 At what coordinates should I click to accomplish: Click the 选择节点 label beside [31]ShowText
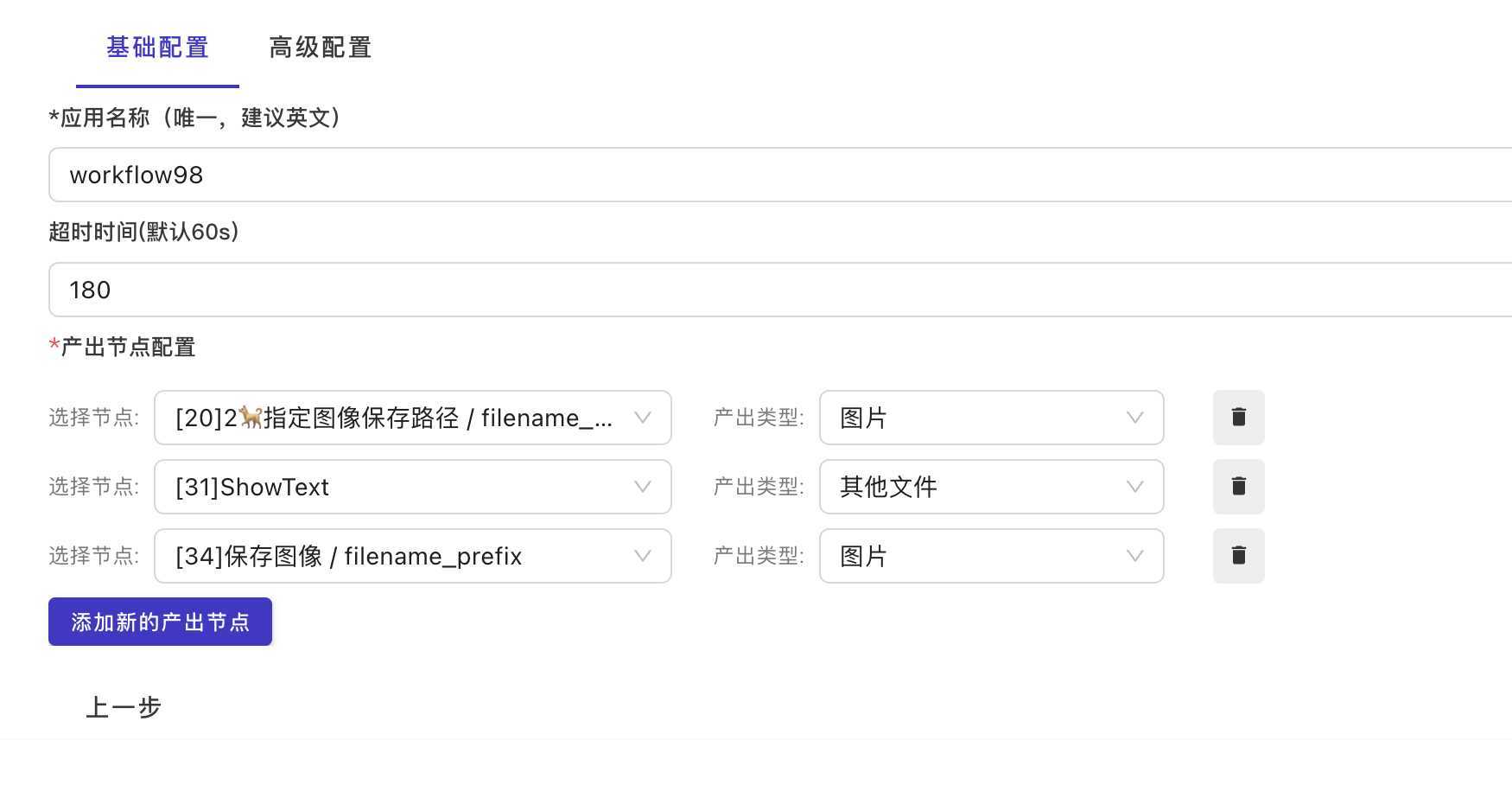click(93, 487)
